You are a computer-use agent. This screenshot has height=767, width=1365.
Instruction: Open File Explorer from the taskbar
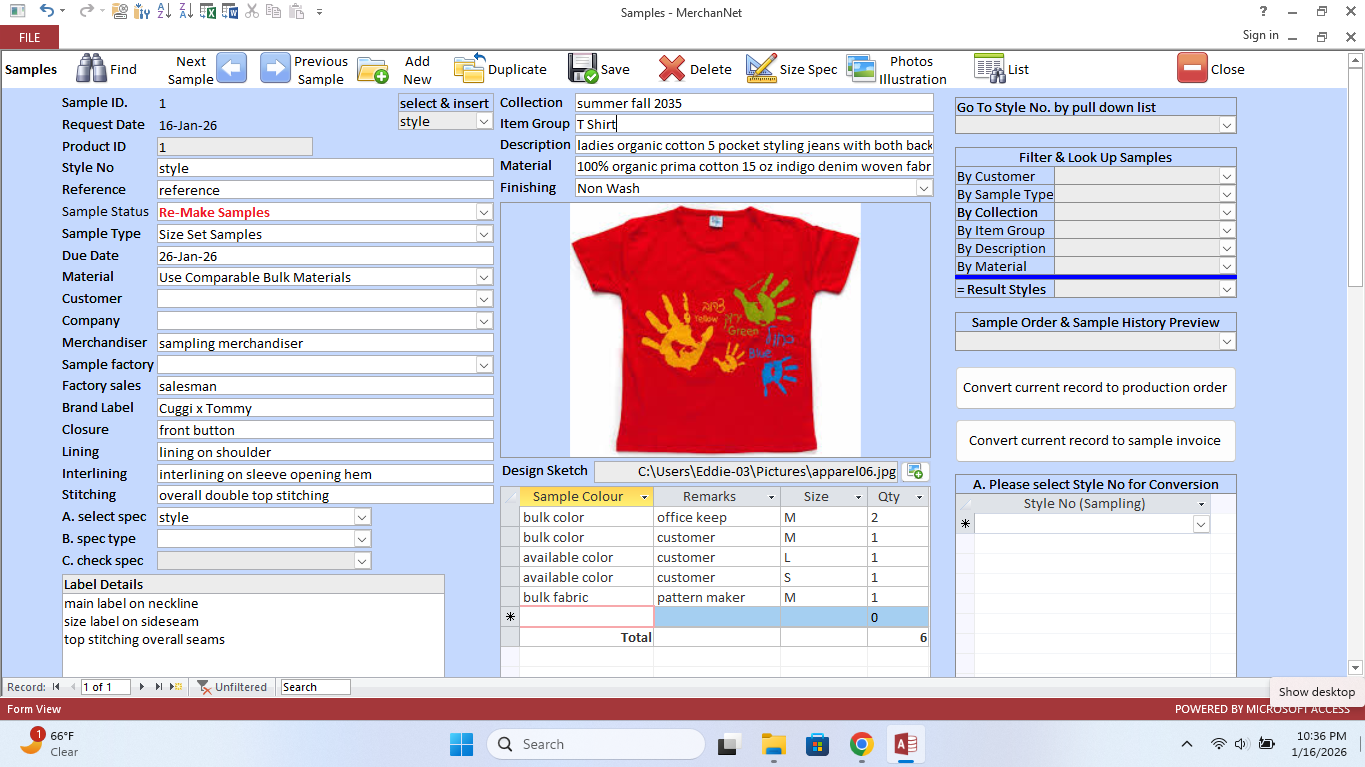773,744
